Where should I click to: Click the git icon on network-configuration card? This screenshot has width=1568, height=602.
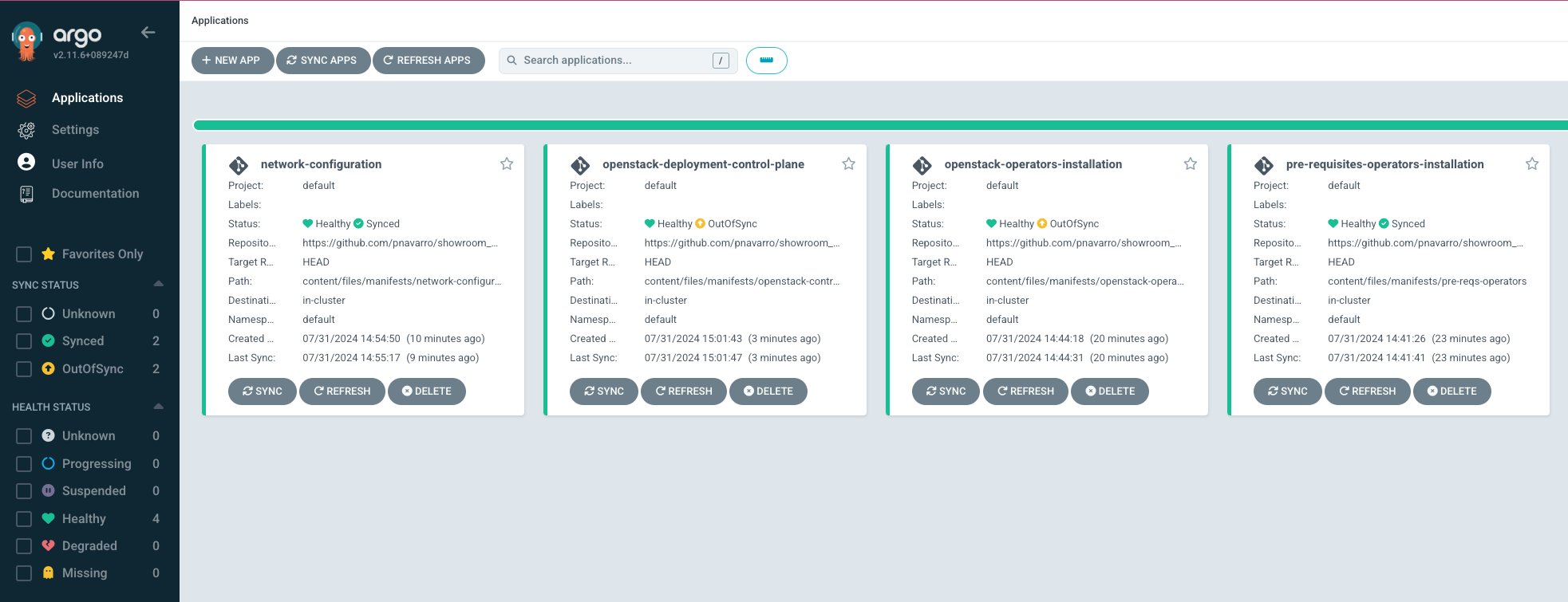pos(239,165)
